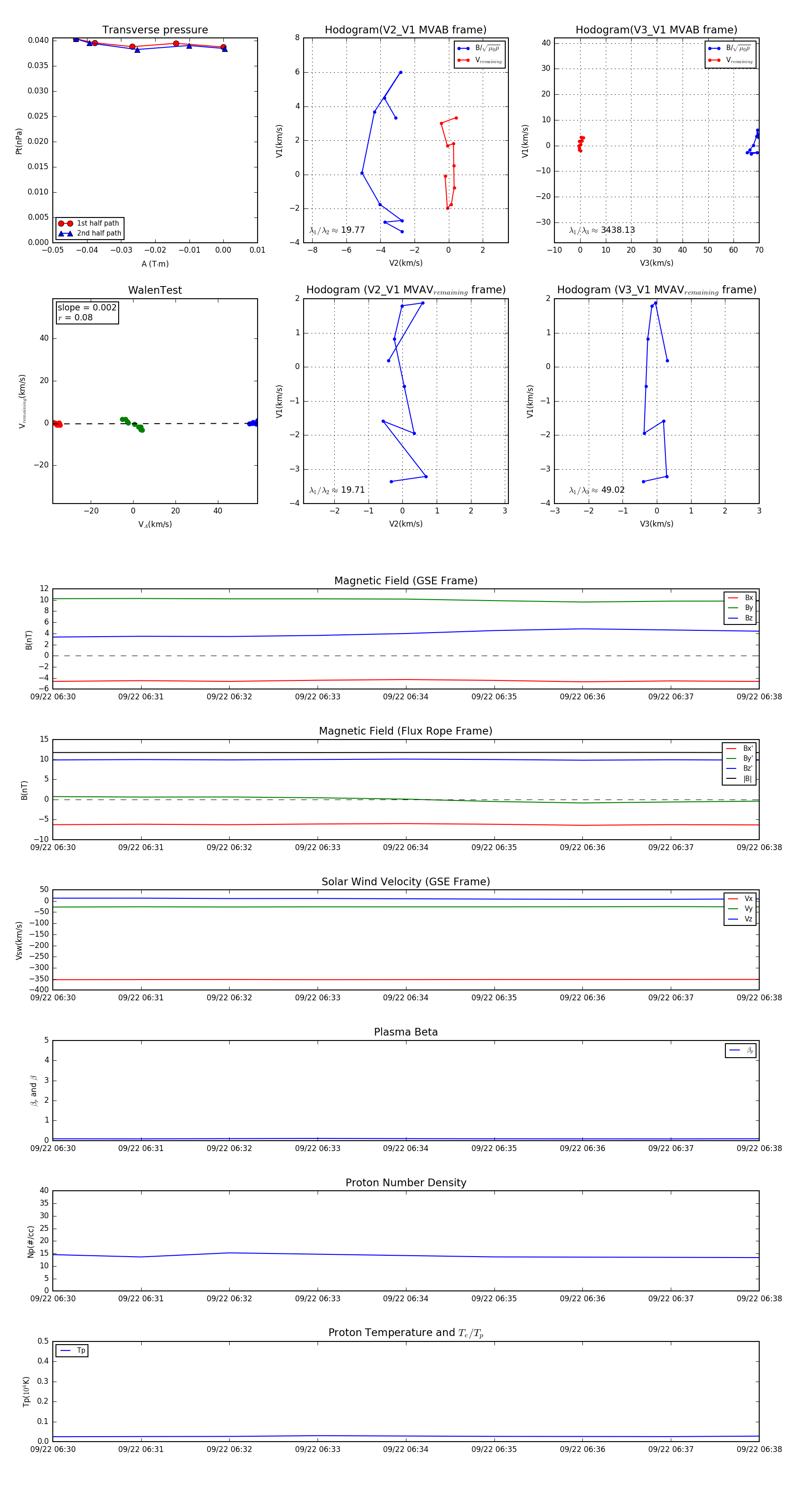
Task: Click '09/22 06:30' tick under GSE Magnetic Field plot
Action: pyautogui.click(x=53, y=697)
